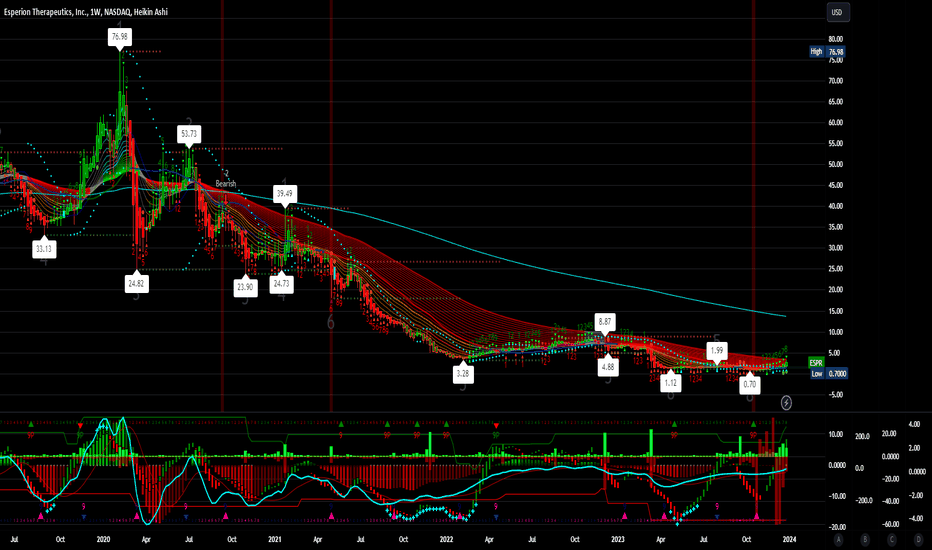Select the scale C button

pos(892,540)
